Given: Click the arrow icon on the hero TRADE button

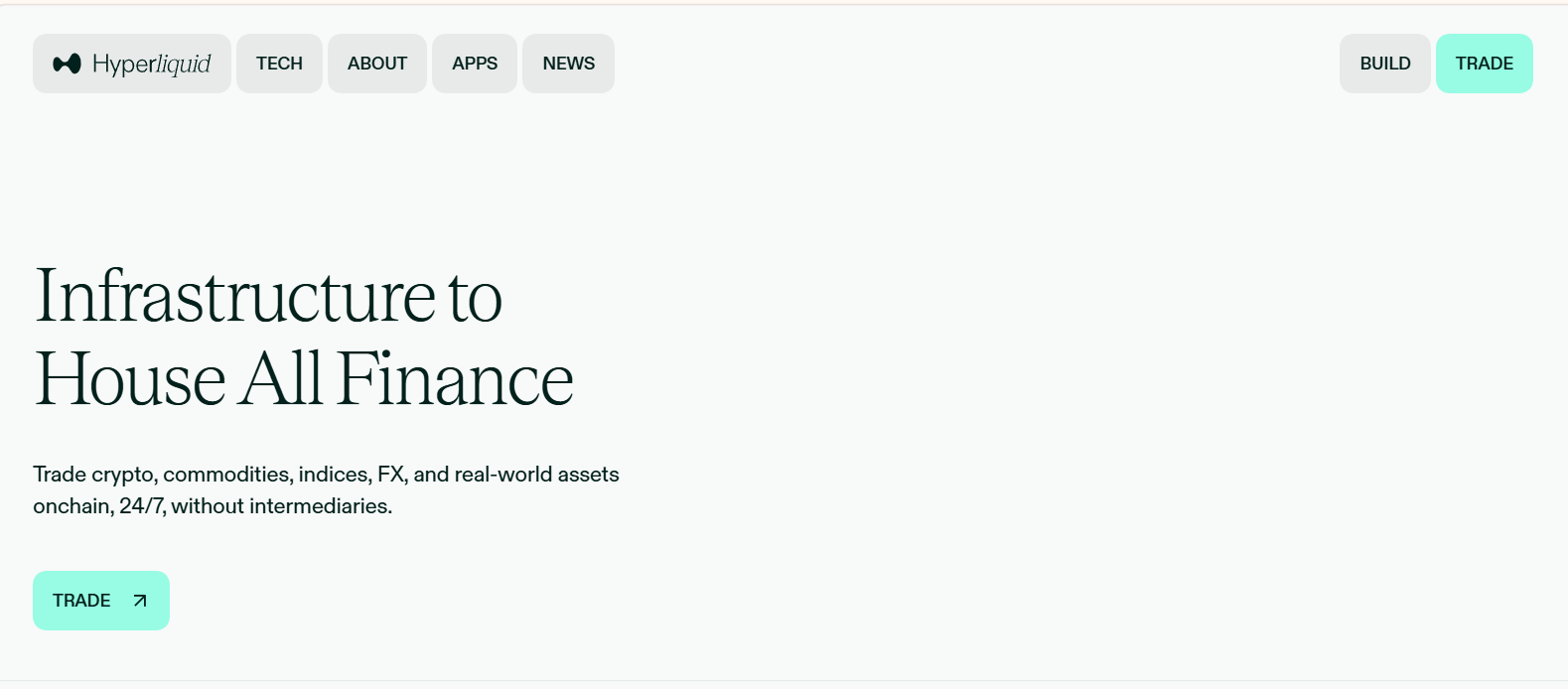Looking at the screenshot, I should tap(140, 601).
